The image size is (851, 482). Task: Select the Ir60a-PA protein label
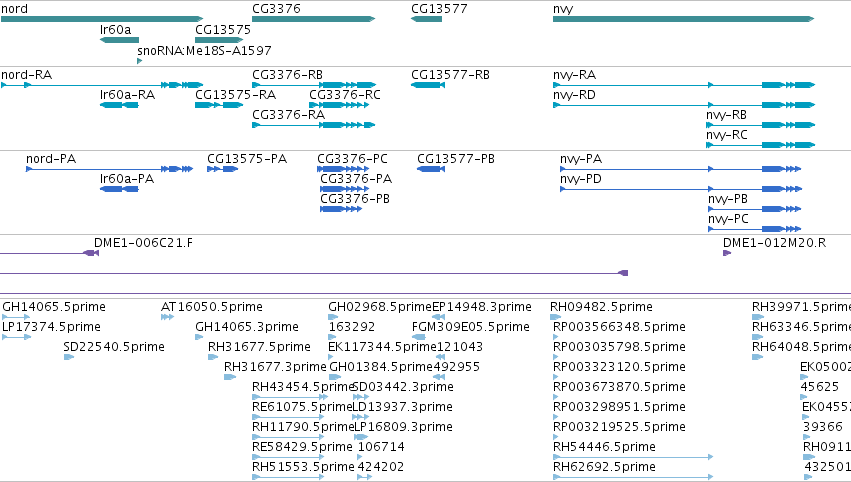127,179
